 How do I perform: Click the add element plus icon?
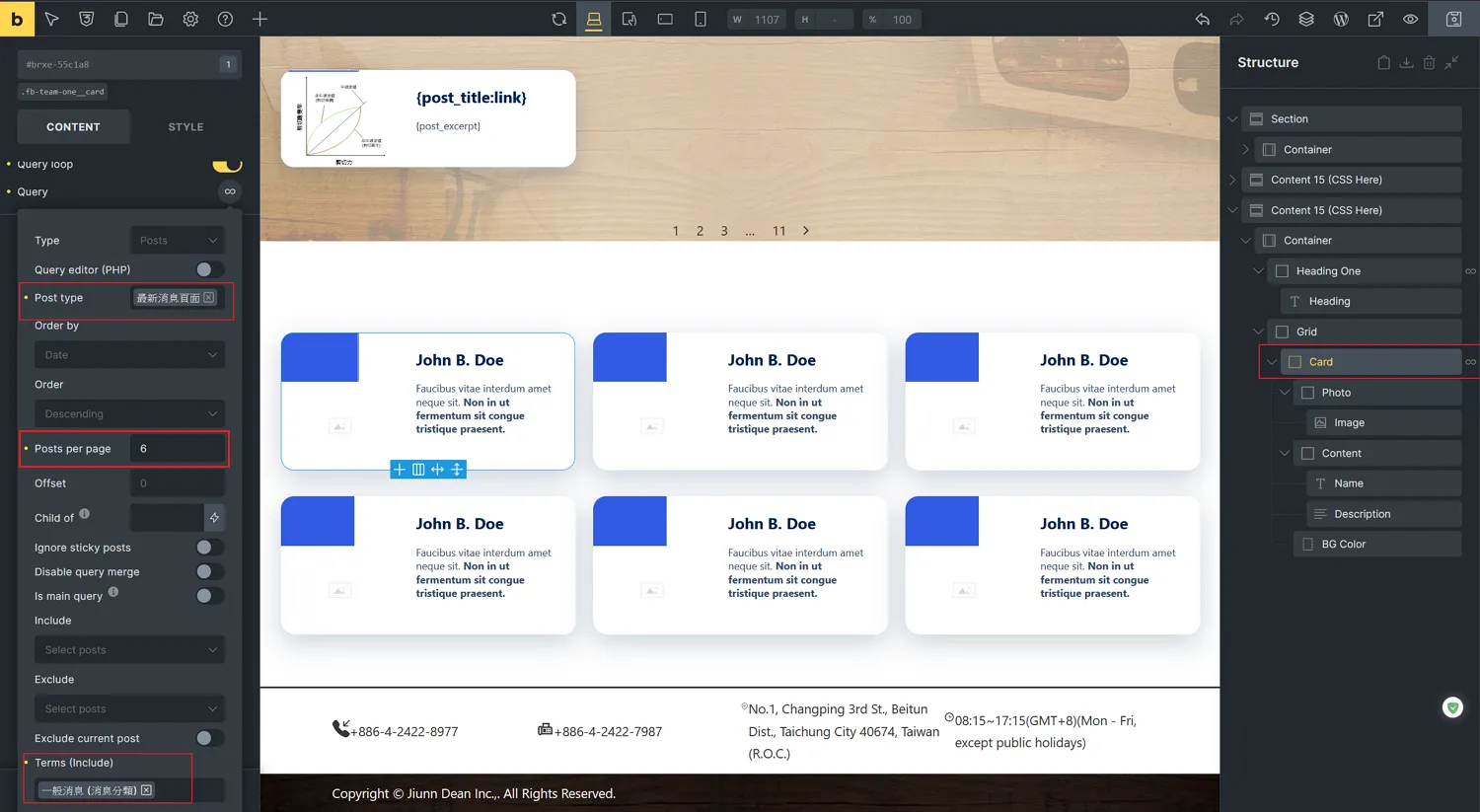point(259,19)
